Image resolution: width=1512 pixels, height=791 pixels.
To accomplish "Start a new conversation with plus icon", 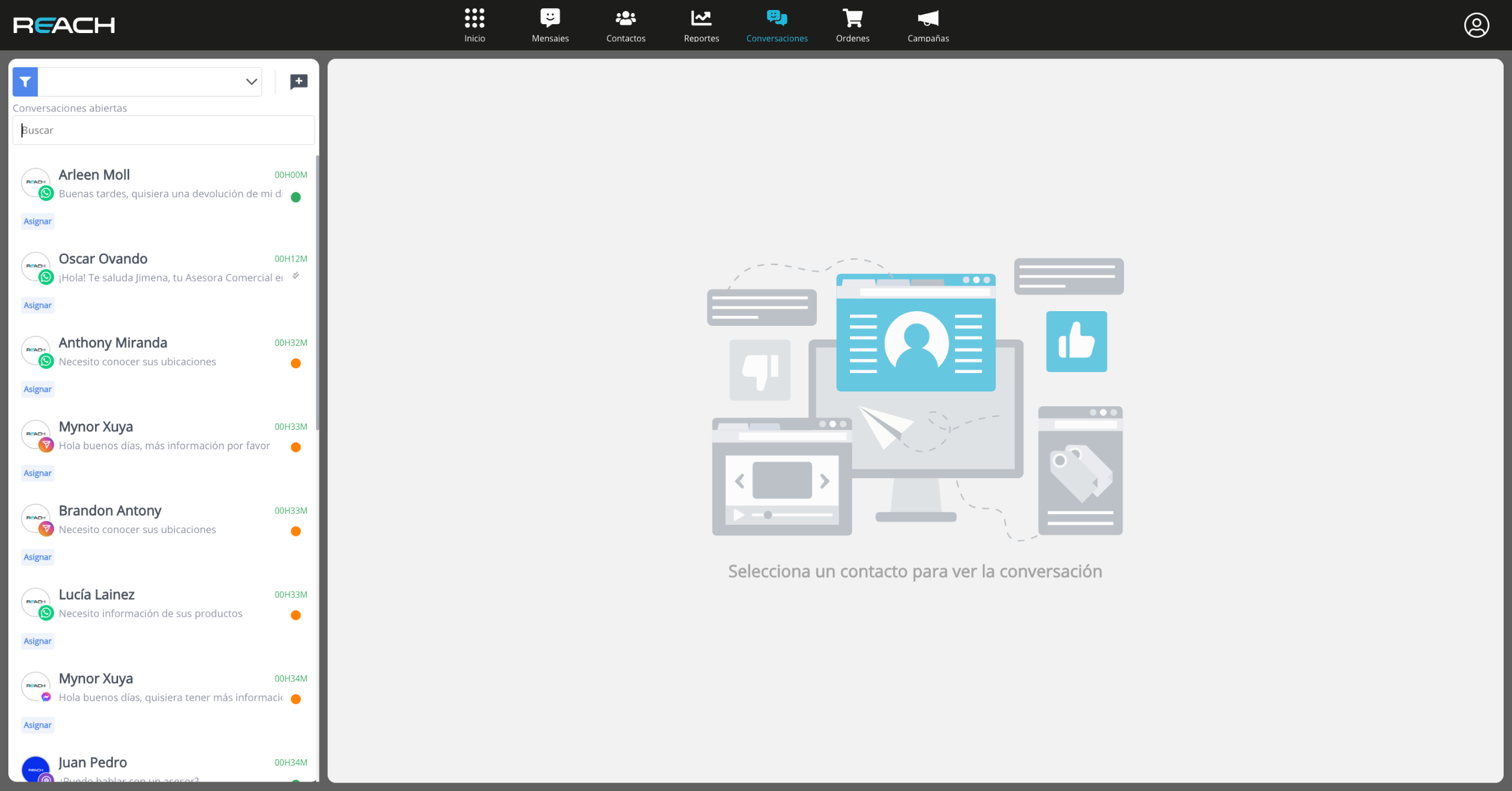I will pyautogui.click(x=299, y=81).
